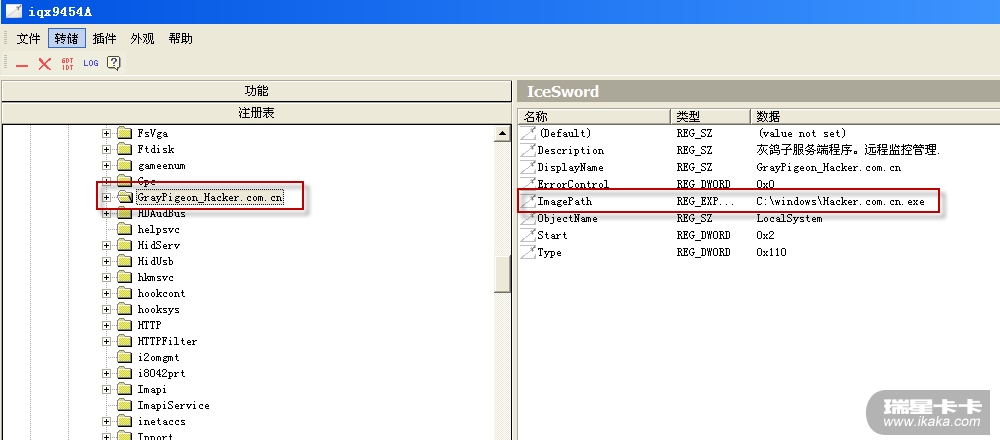Select the inetaccs key label
The width and height of the screenshot is (1000, 440).
point(161,422)
